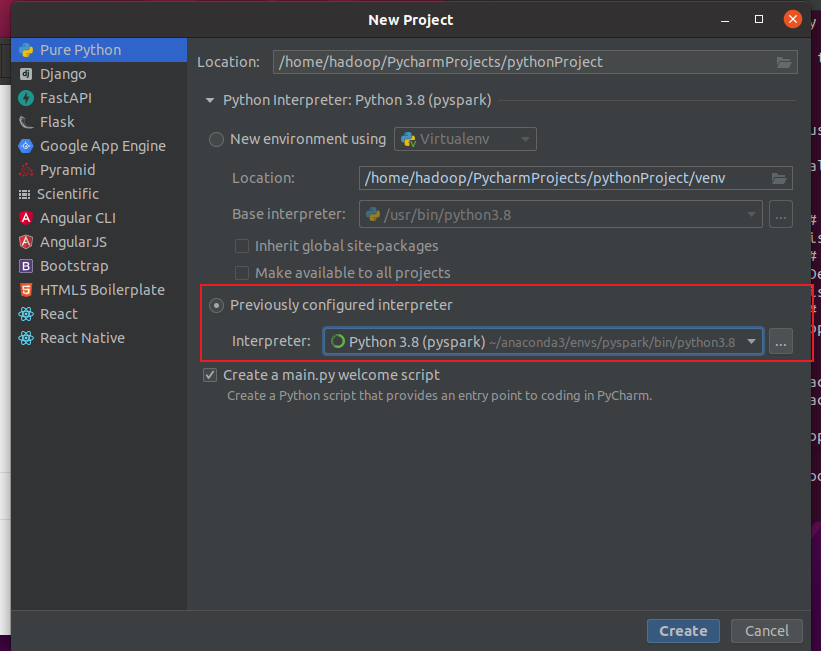Click the Create button
Image resolution: width=821 pixels, height=651 pixels.
[x=683, y=631]
